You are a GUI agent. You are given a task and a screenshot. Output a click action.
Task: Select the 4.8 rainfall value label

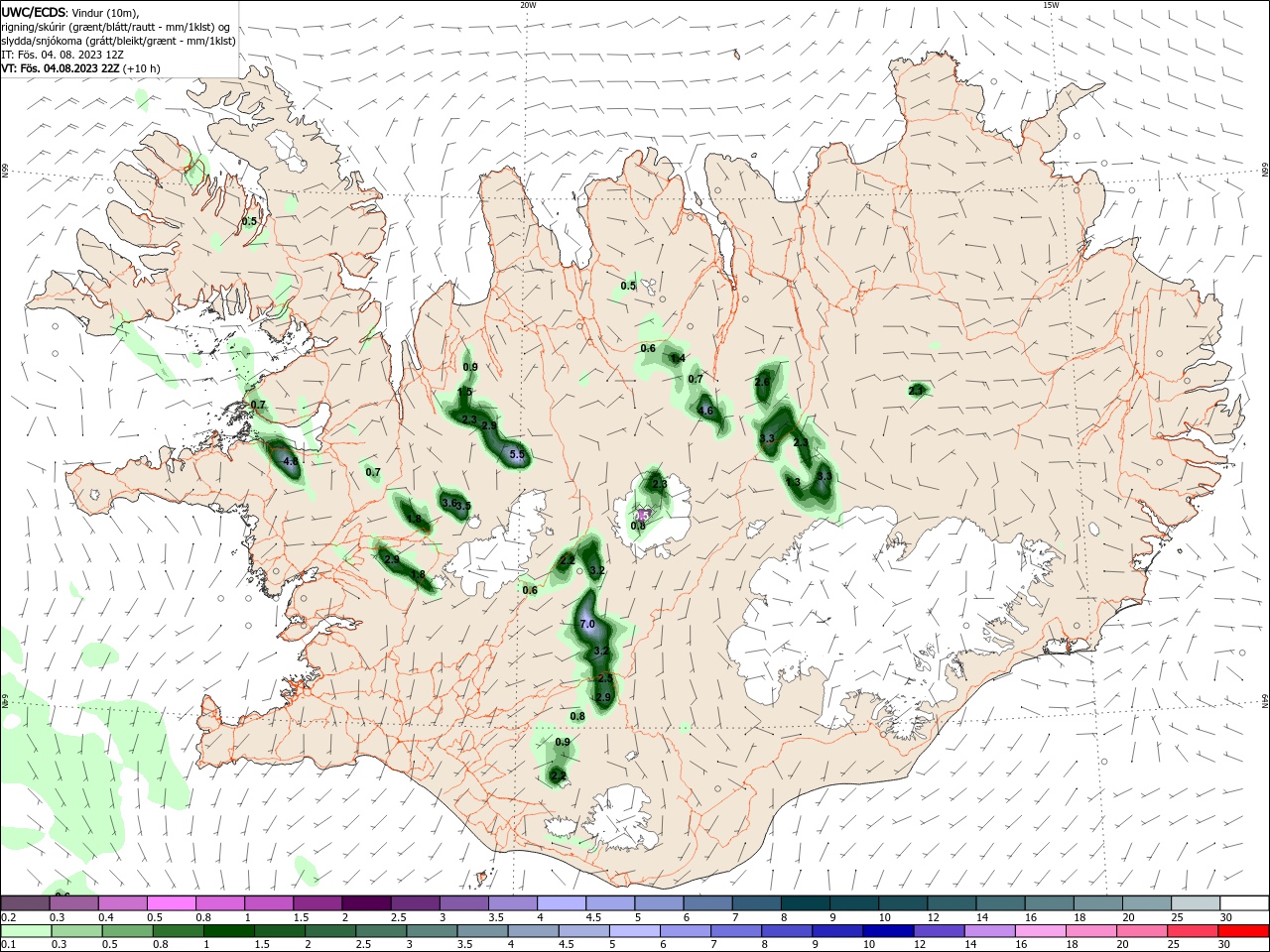point(291,461)
